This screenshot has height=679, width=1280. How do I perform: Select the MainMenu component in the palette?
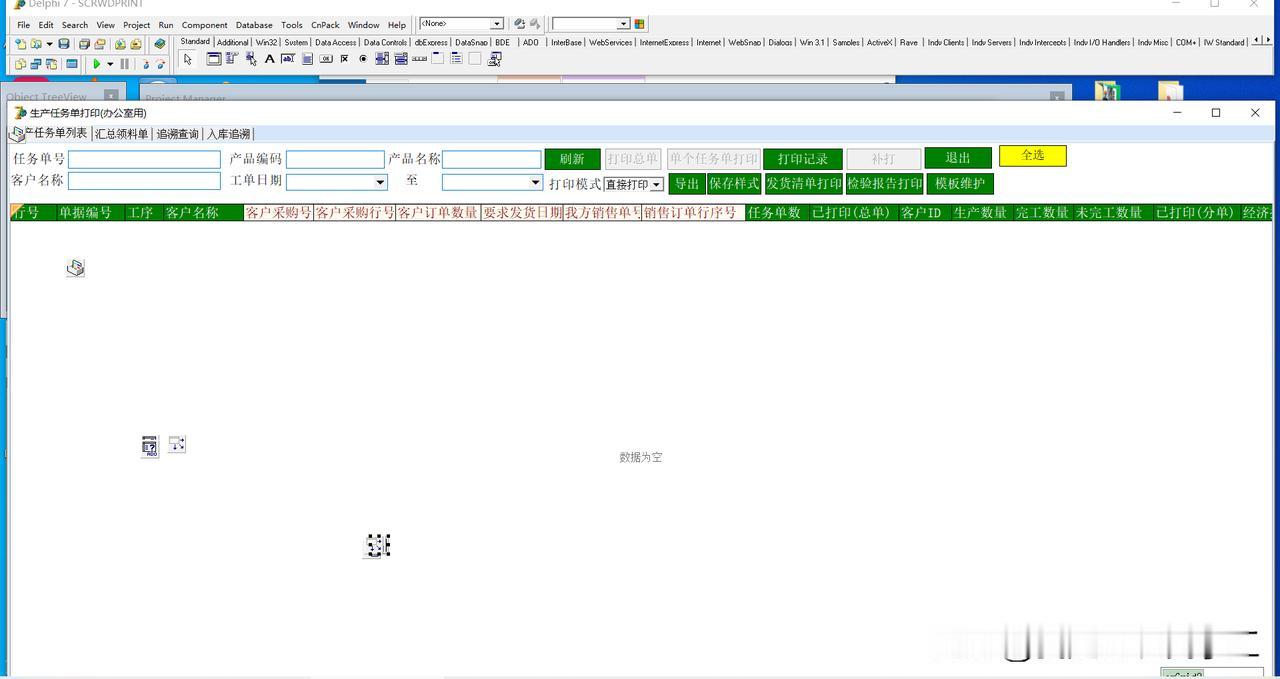tap(231, 59)
